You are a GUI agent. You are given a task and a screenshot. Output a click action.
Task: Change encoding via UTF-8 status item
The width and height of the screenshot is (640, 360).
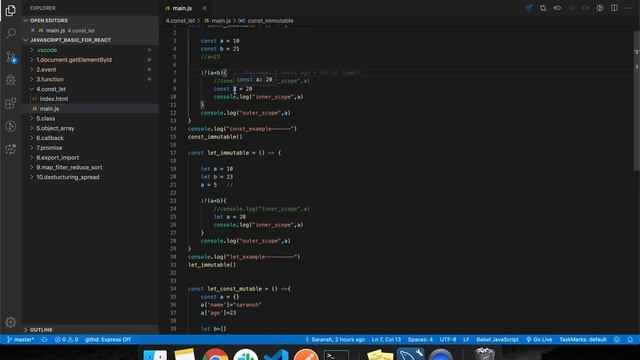pyautogui.click(x=448, y=340)
